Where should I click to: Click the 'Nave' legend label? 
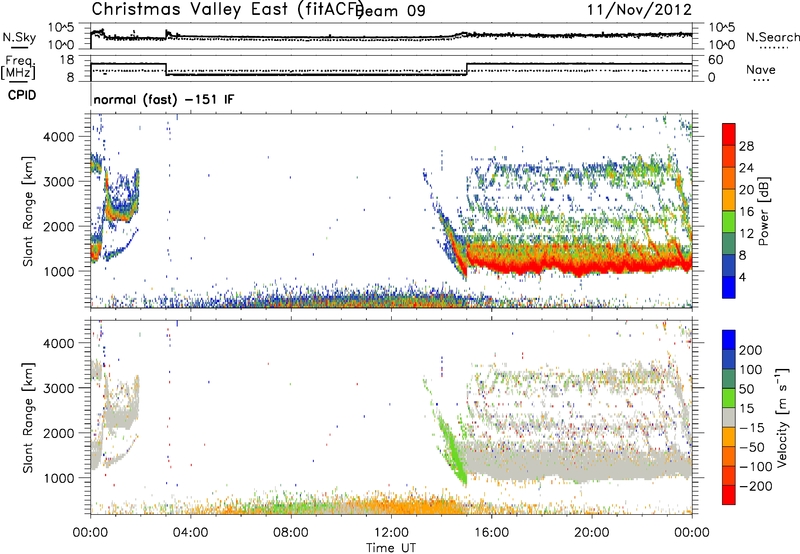[x=761, y=69]
